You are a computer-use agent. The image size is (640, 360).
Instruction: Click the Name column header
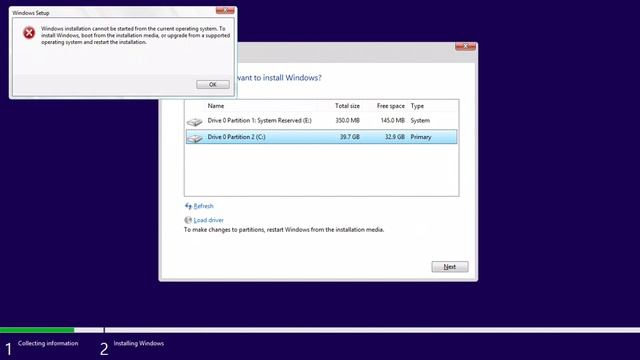(216, 106)
